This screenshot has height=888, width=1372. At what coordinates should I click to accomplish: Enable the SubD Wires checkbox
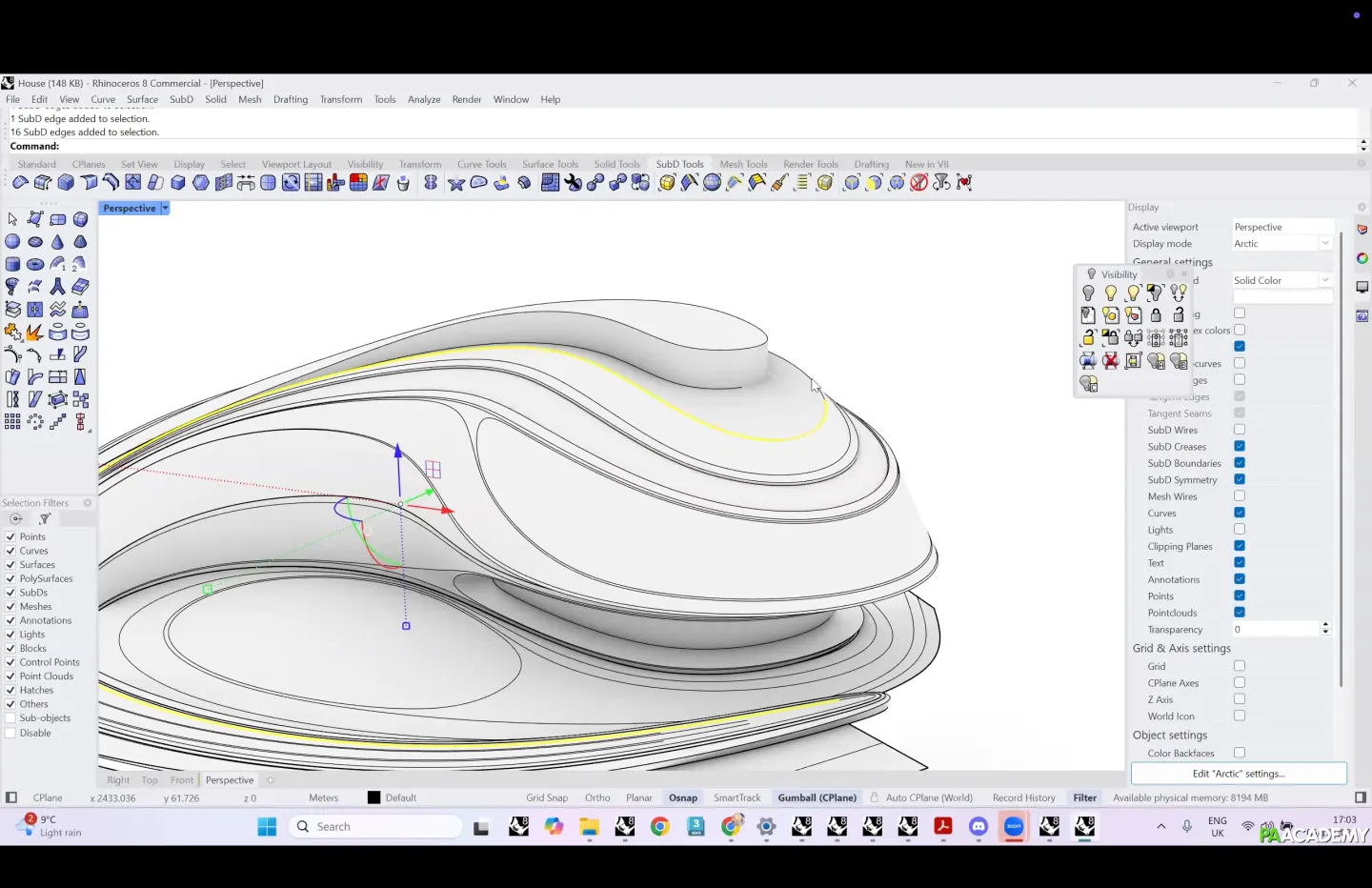(x=1240, y=430)
